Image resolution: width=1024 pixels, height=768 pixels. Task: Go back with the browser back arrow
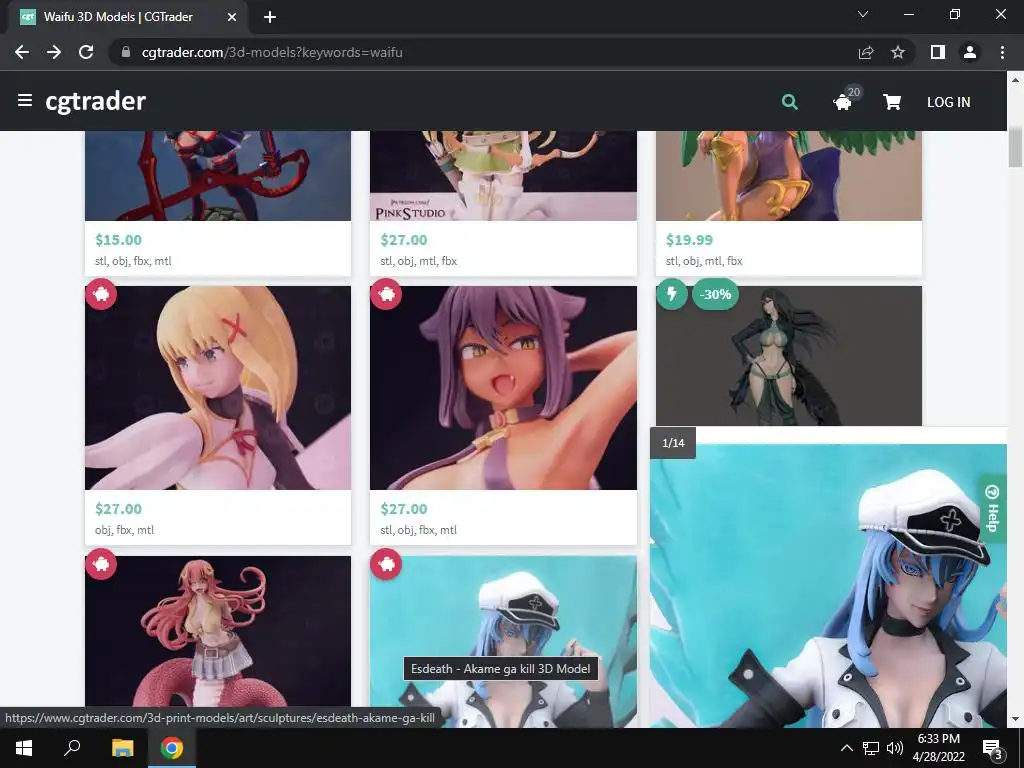pos(22,52)
